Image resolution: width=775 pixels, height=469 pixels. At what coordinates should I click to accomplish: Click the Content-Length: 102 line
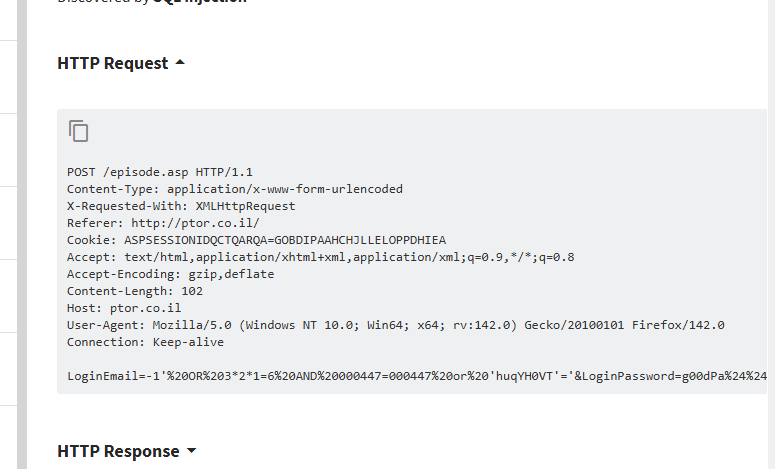coord(135,291)
